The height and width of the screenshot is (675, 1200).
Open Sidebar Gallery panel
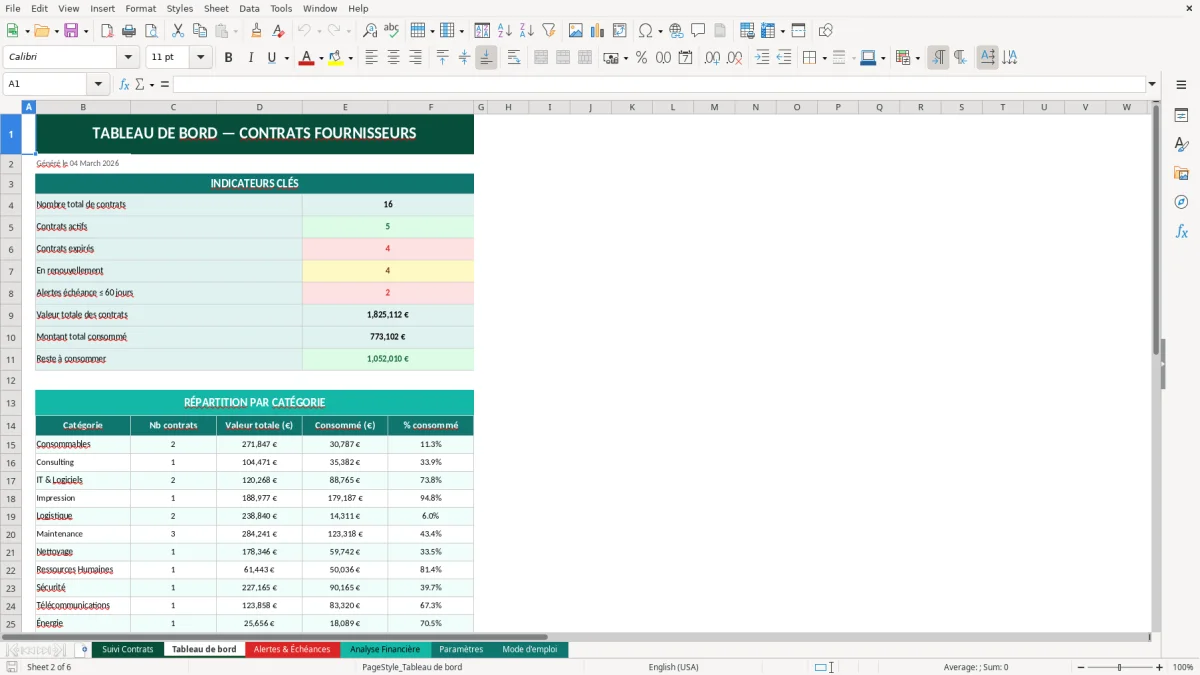[x=1181, y=173]
